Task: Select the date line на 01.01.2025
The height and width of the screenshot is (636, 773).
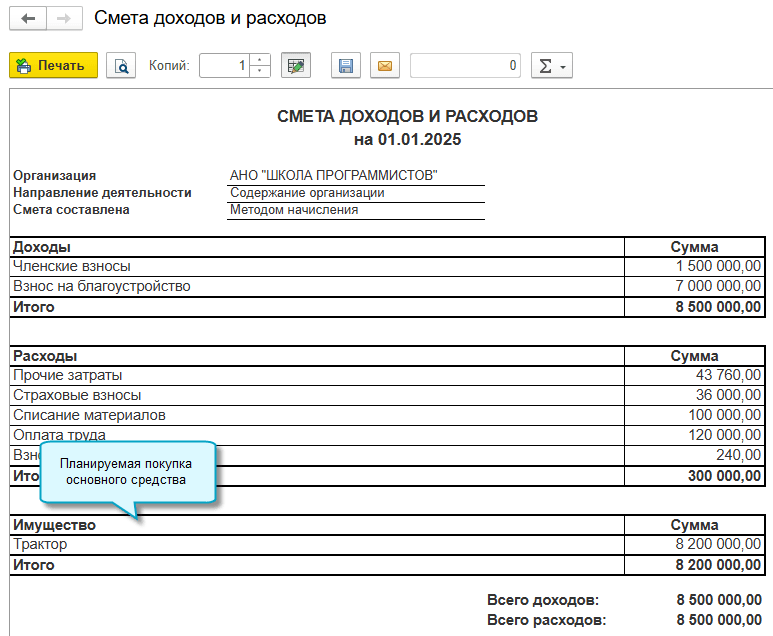Action: 407,140
